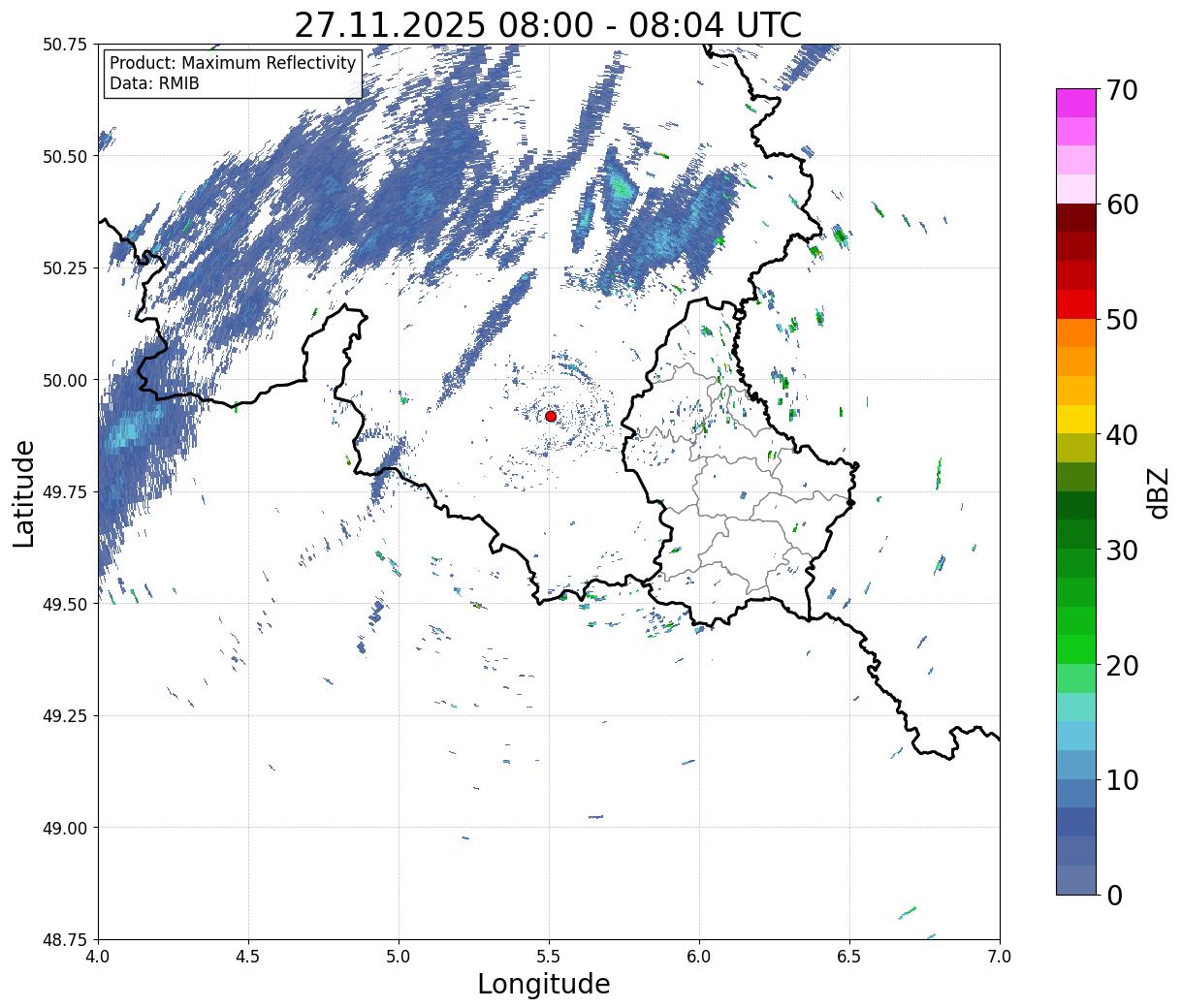The height and width of the screenshot is (1008, 1182).
Task: Click latitude tick label '48.75'
Action: tap(65, 940)
